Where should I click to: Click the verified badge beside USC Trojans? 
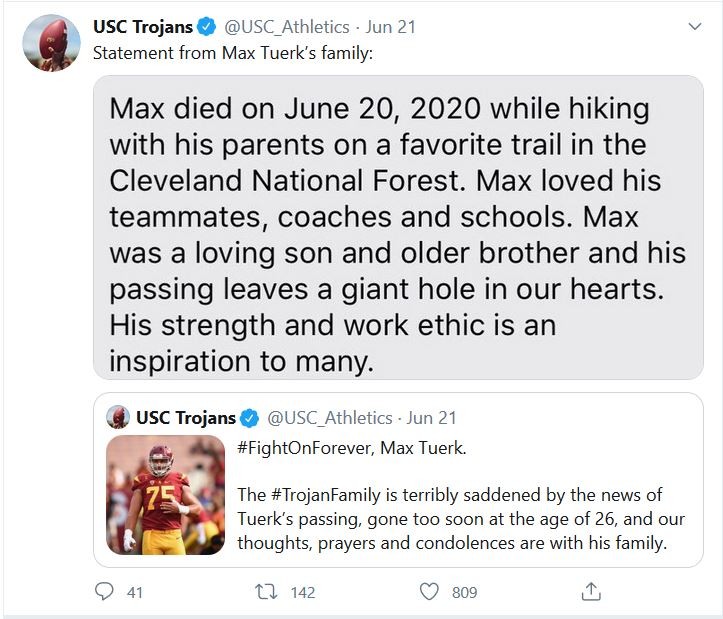click(206, 27)
